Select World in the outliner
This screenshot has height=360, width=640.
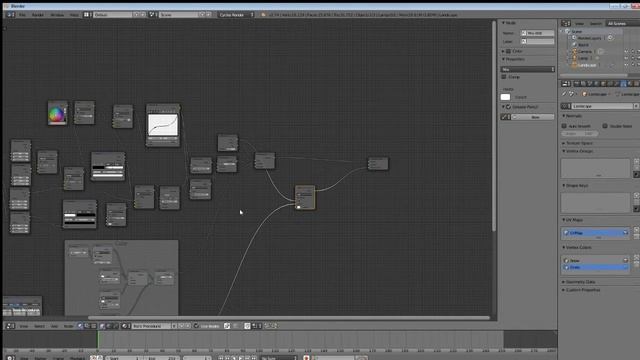[584, 45]
